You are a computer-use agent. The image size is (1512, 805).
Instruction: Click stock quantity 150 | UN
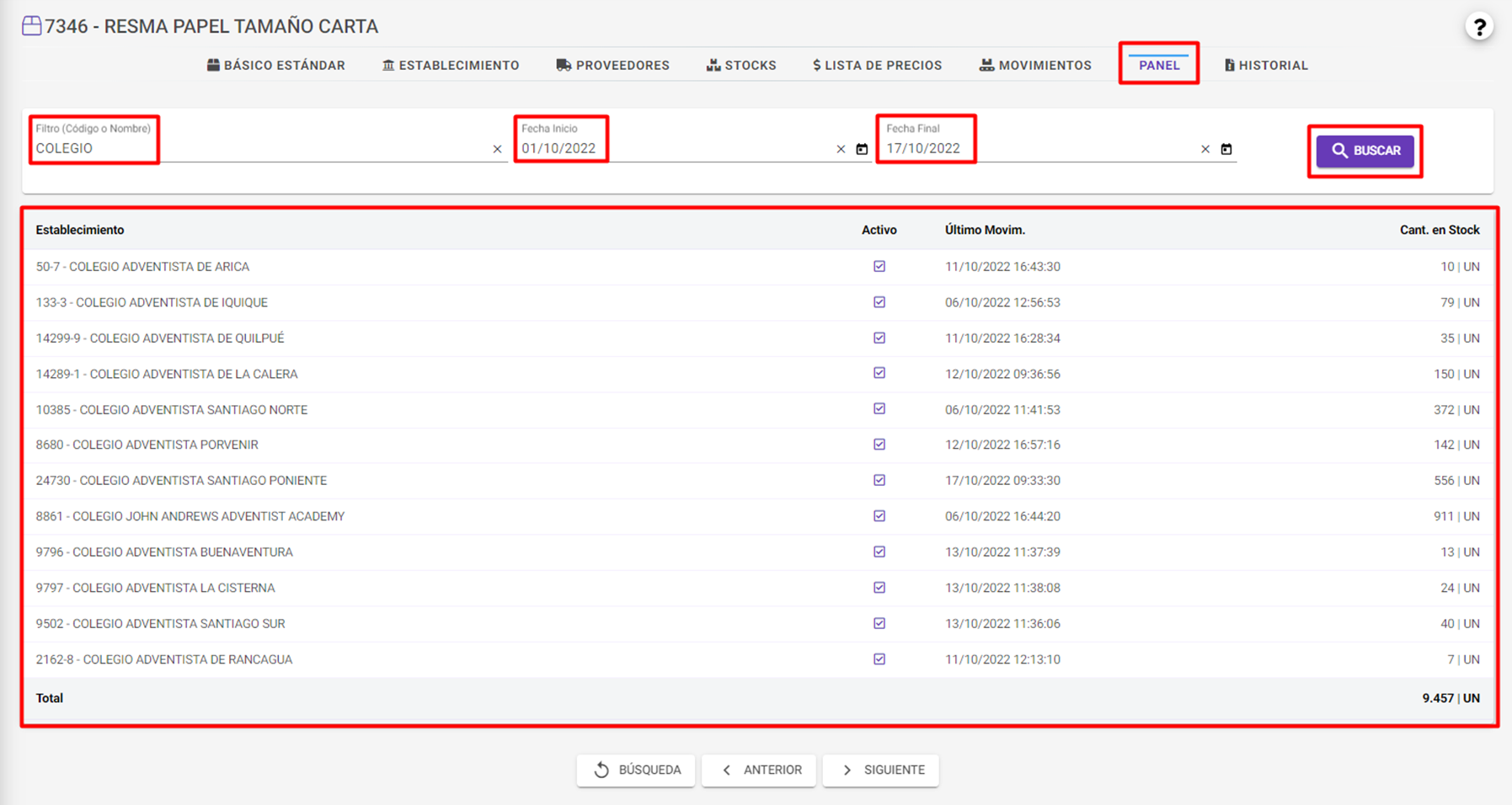point(1456,374)
